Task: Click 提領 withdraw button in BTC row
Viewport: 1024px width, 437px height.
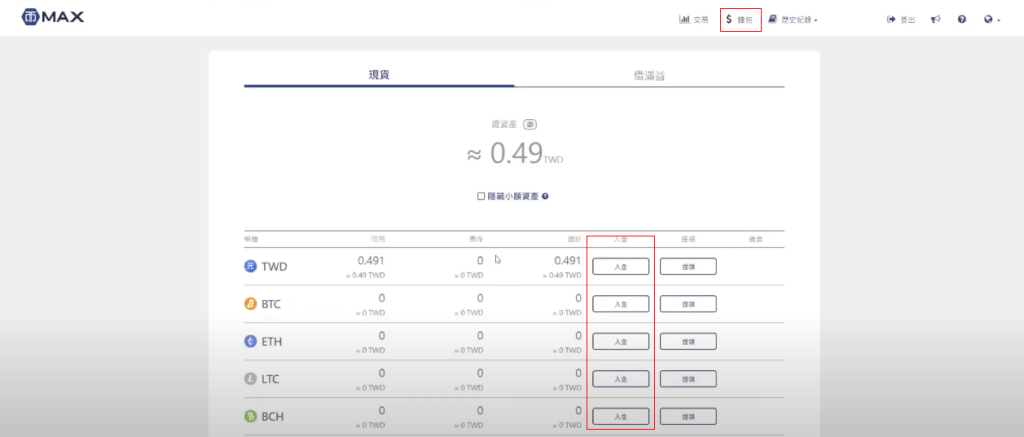Action: (688, 304)
